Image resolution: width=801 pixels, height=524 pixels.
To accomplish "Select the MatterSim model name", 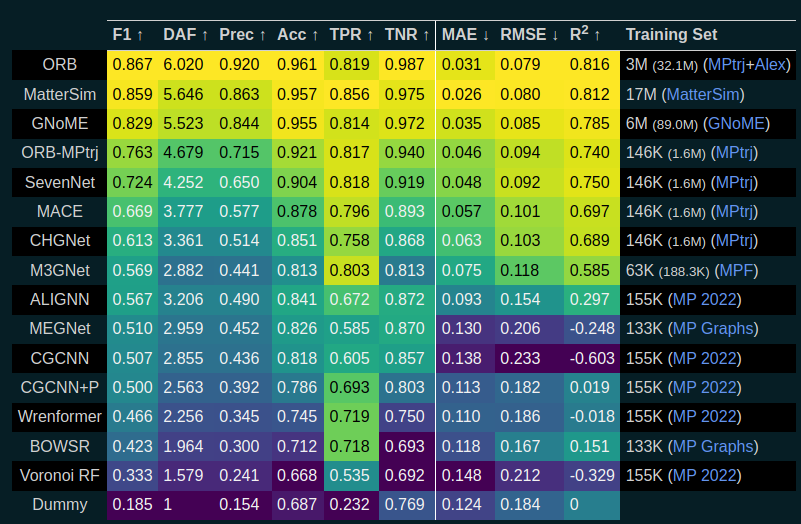I will tap(60, 94).
